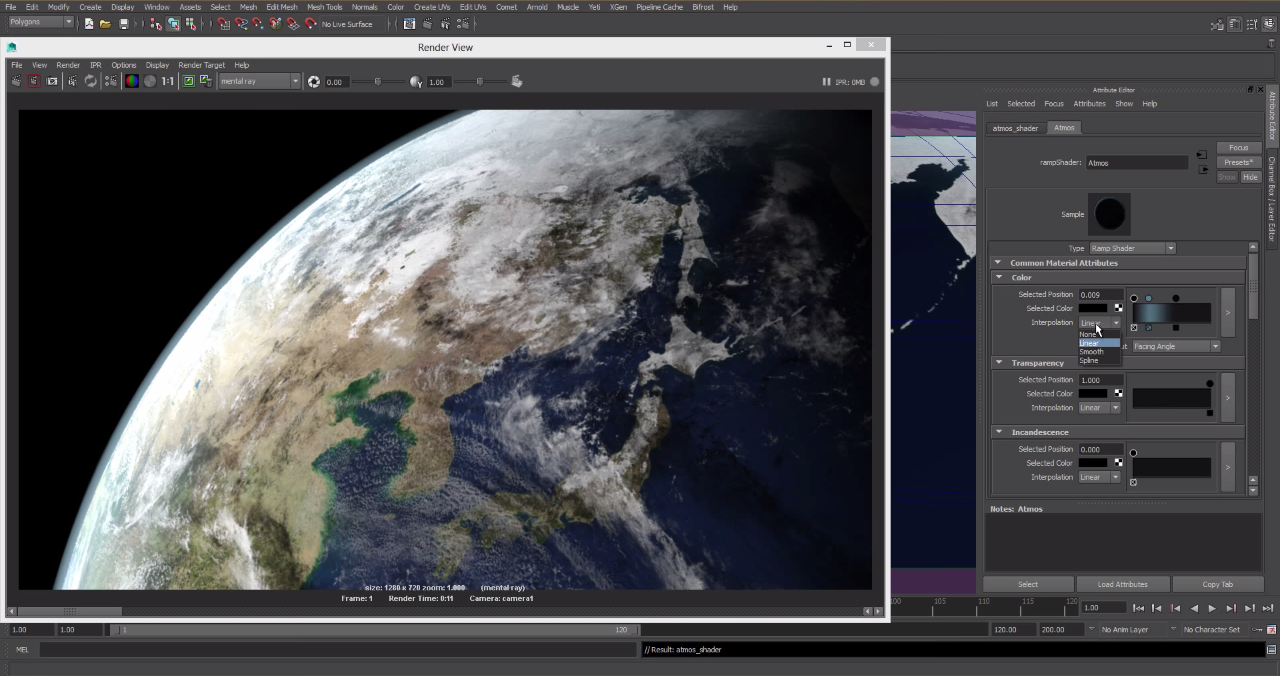Click the Load Attributes button
This screenshot has width=1280, height=676.
(1122, 584)
